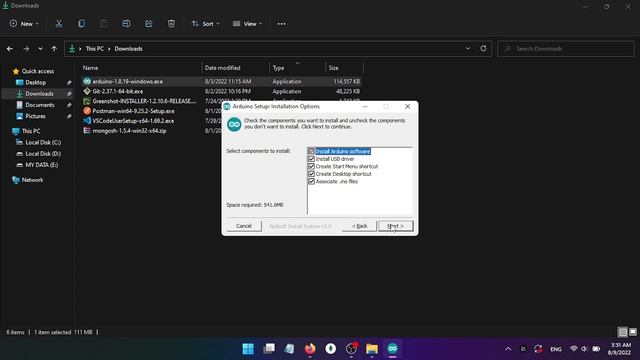This screenshot has height=360, width=640.
Task: Select the Postman-win64 Setup file
Action: pos(133,111)
